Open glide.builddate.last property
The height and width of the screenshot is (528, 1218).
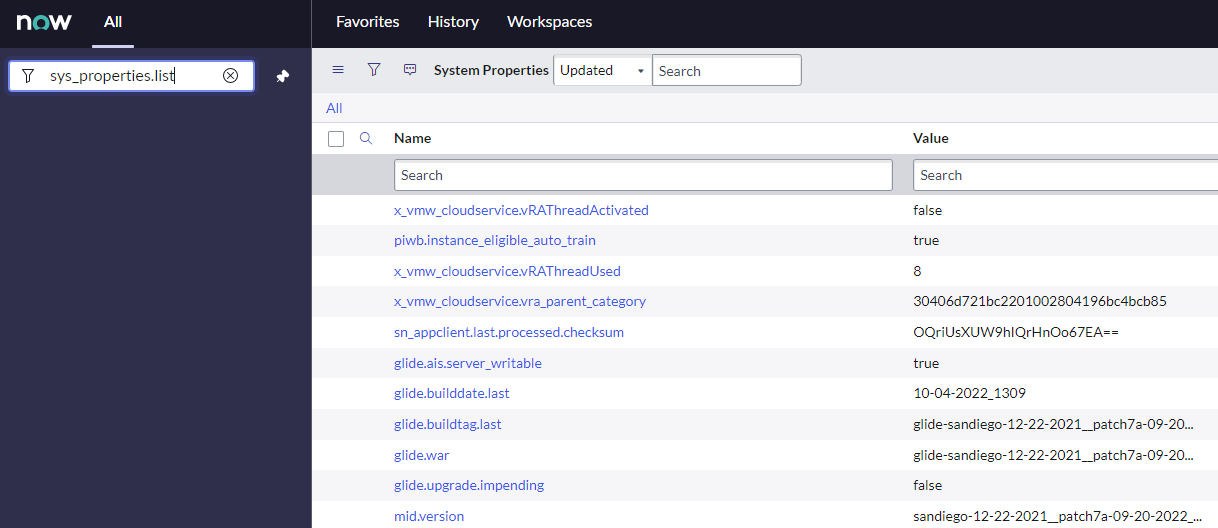point(452,393)
